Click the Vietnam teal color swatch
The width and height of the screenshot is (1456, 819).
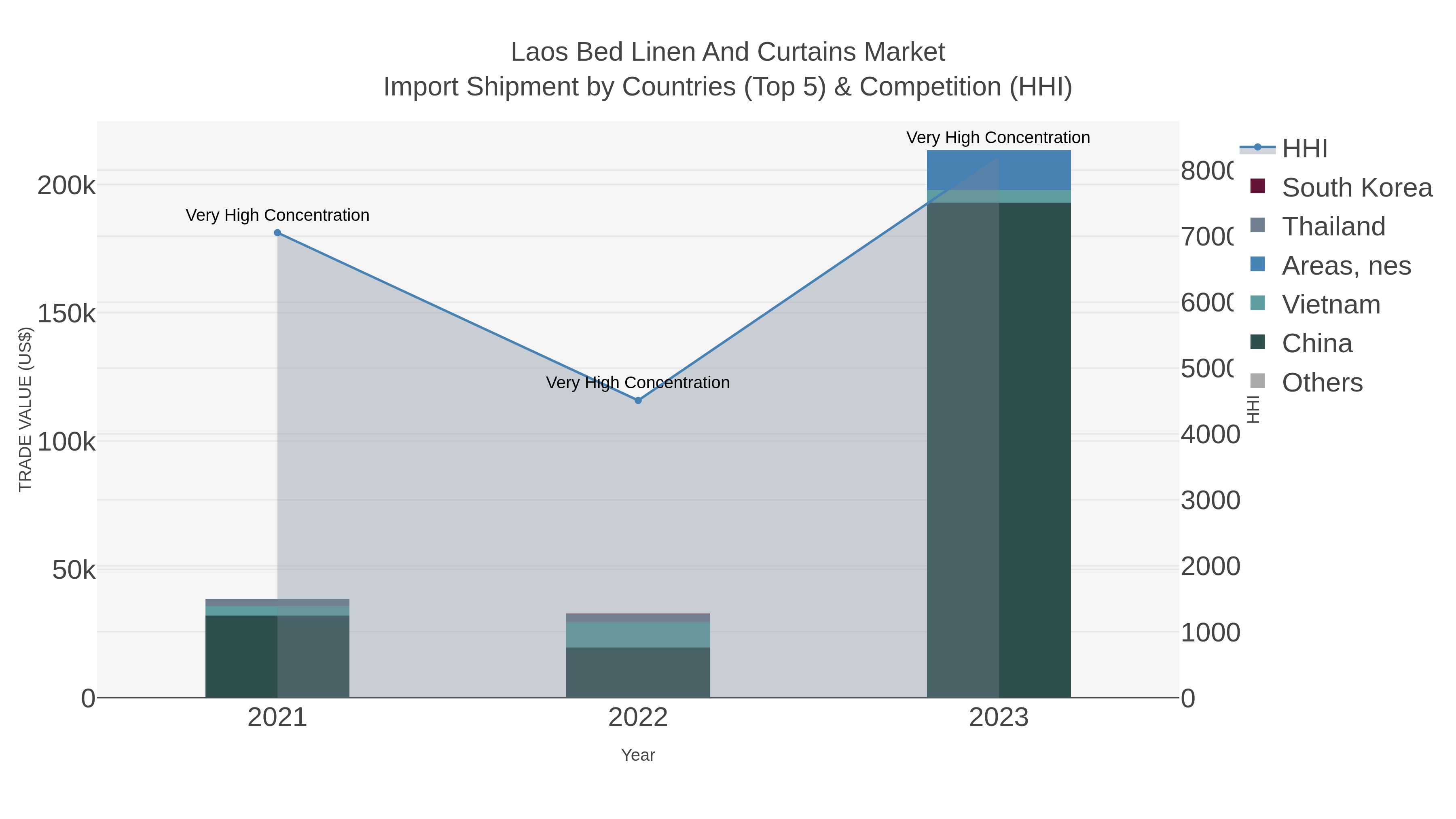click(x=1257, y=303)
